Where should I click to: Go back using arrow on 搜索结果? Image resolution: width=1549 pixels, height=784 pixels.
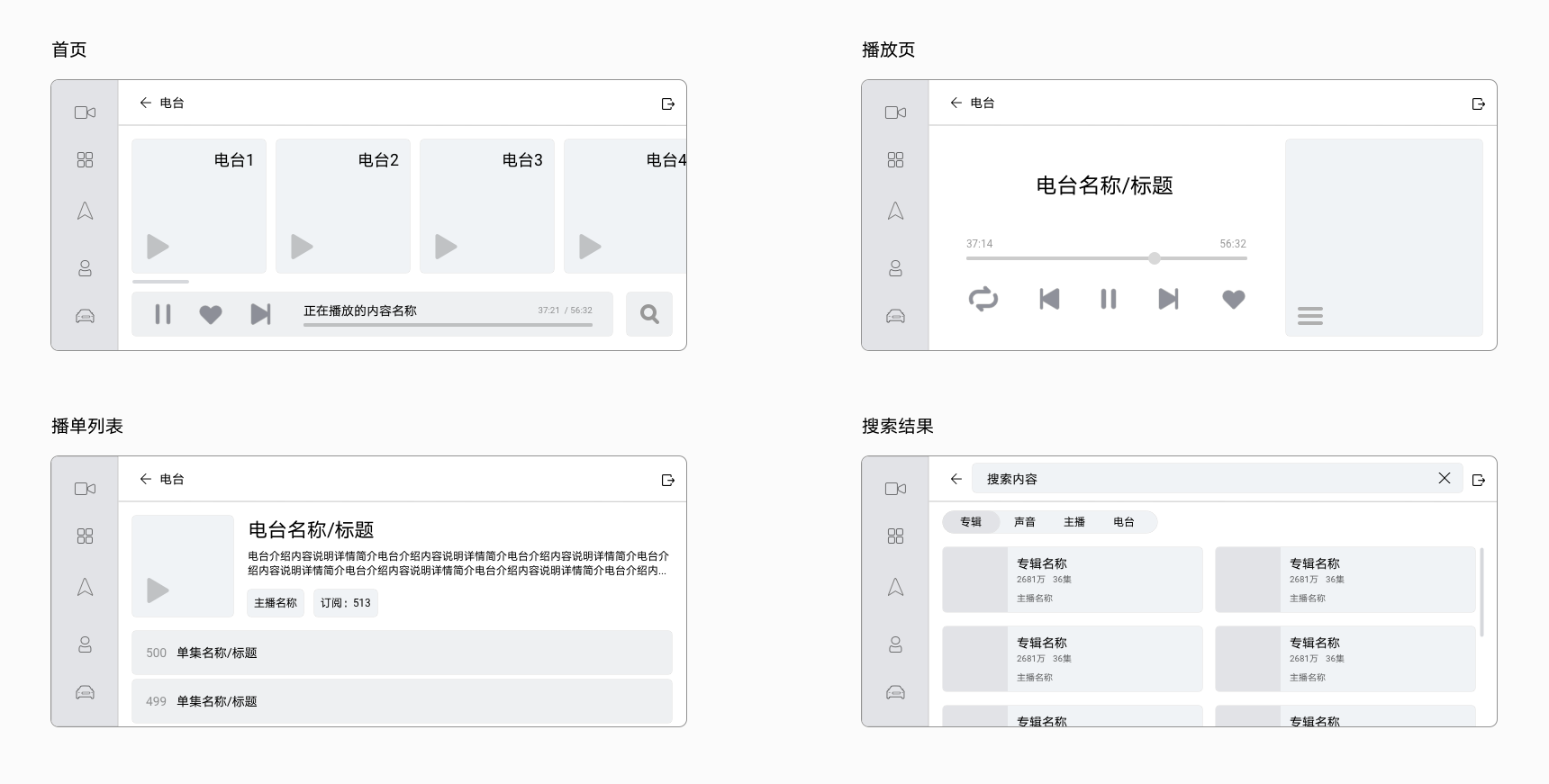(x=956, y=479)
